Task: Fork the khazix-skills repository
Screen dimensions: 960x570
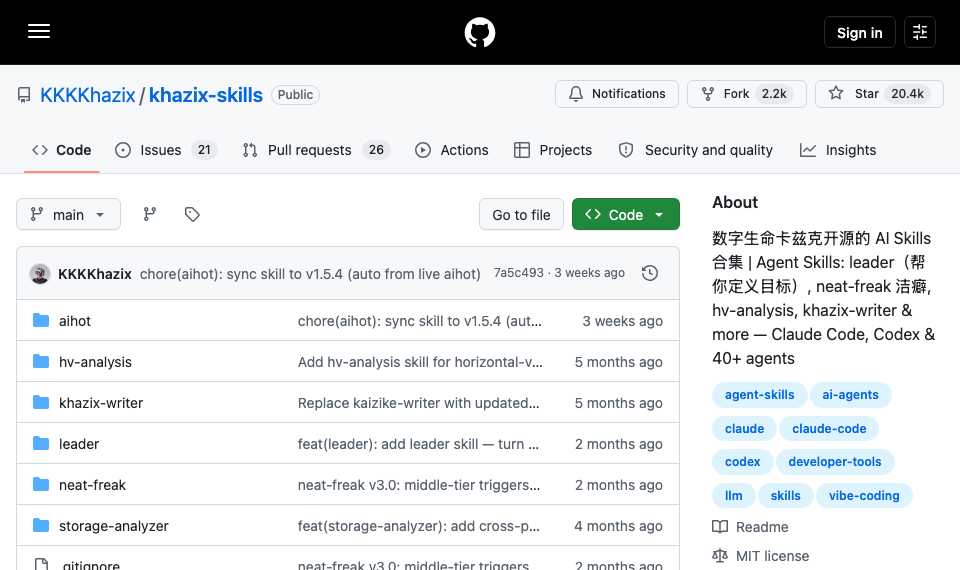Action: [747, 94]
